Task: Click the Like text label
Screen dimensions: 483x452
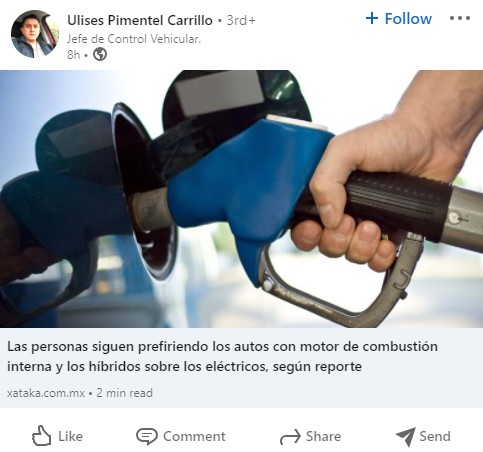Action: pos(70,436)
